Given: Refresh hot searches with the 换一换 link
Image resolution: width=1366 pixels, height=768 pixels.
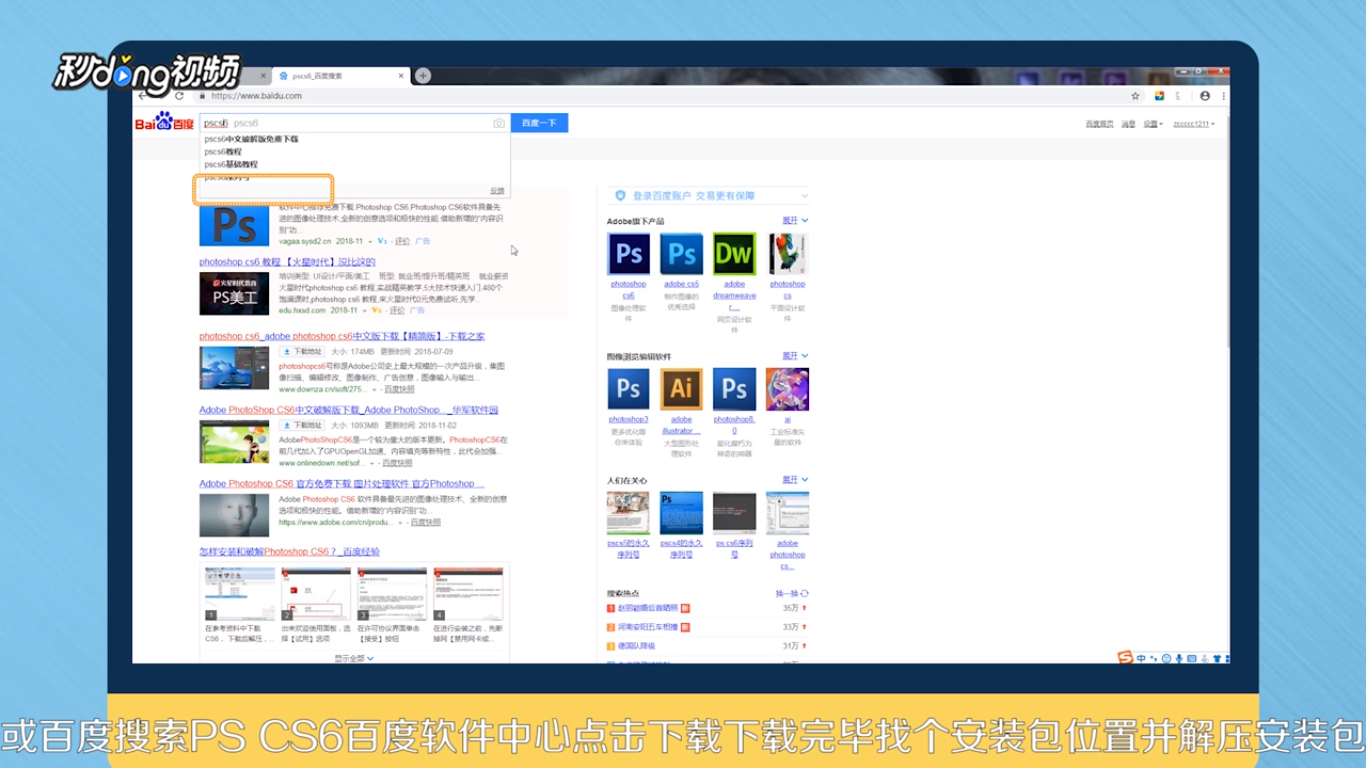Looking at the screenshot, I should point(792,593).
